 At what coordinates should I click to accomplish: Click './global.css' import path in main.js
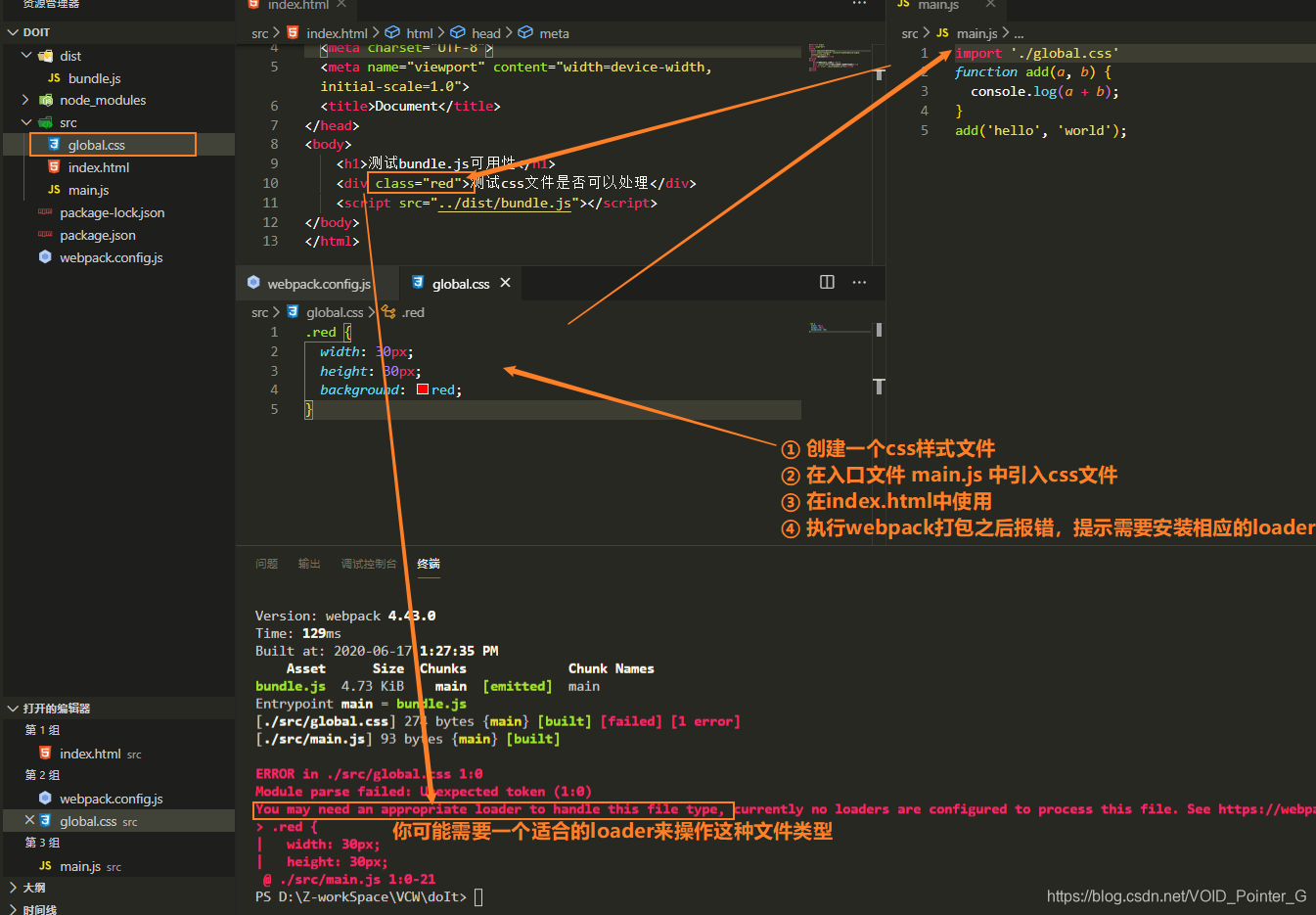click(x=1065, y=53)
